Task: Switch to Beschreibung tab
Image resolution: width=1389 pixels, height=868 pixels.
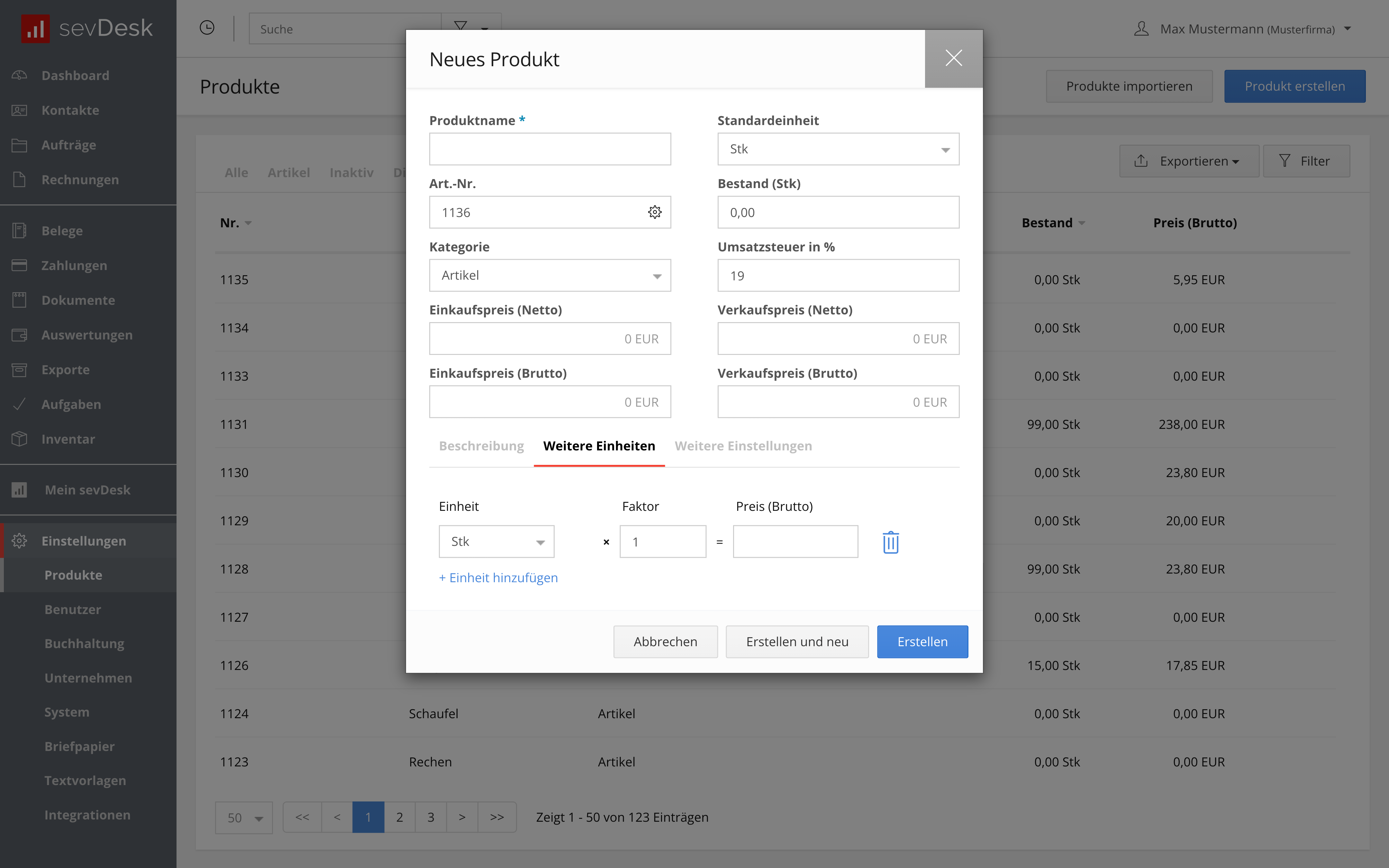Action: 481,446
